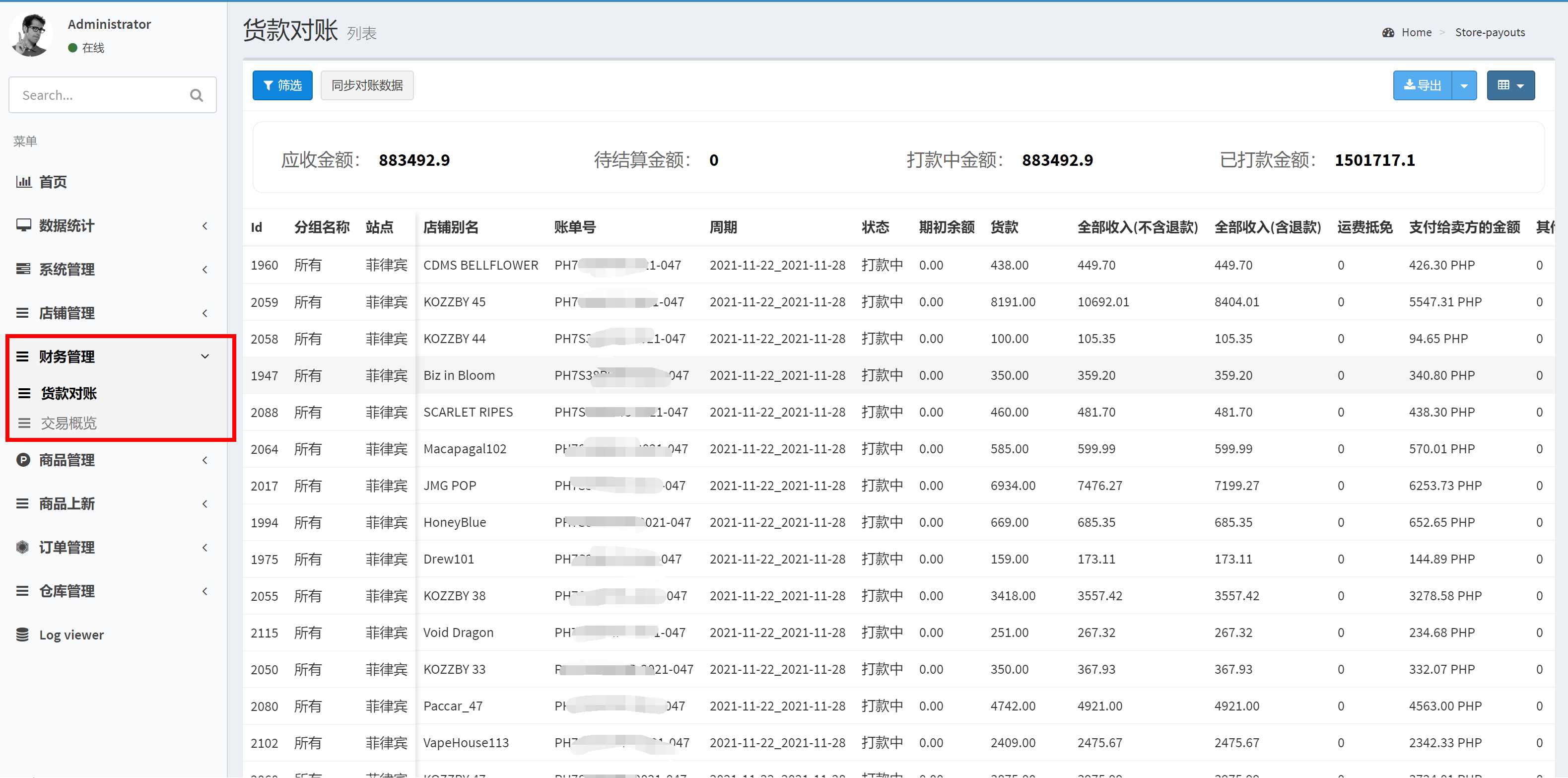Open the column selector grid dropdown
The width and height of the screenshot is (1568, 778).
1510,86
